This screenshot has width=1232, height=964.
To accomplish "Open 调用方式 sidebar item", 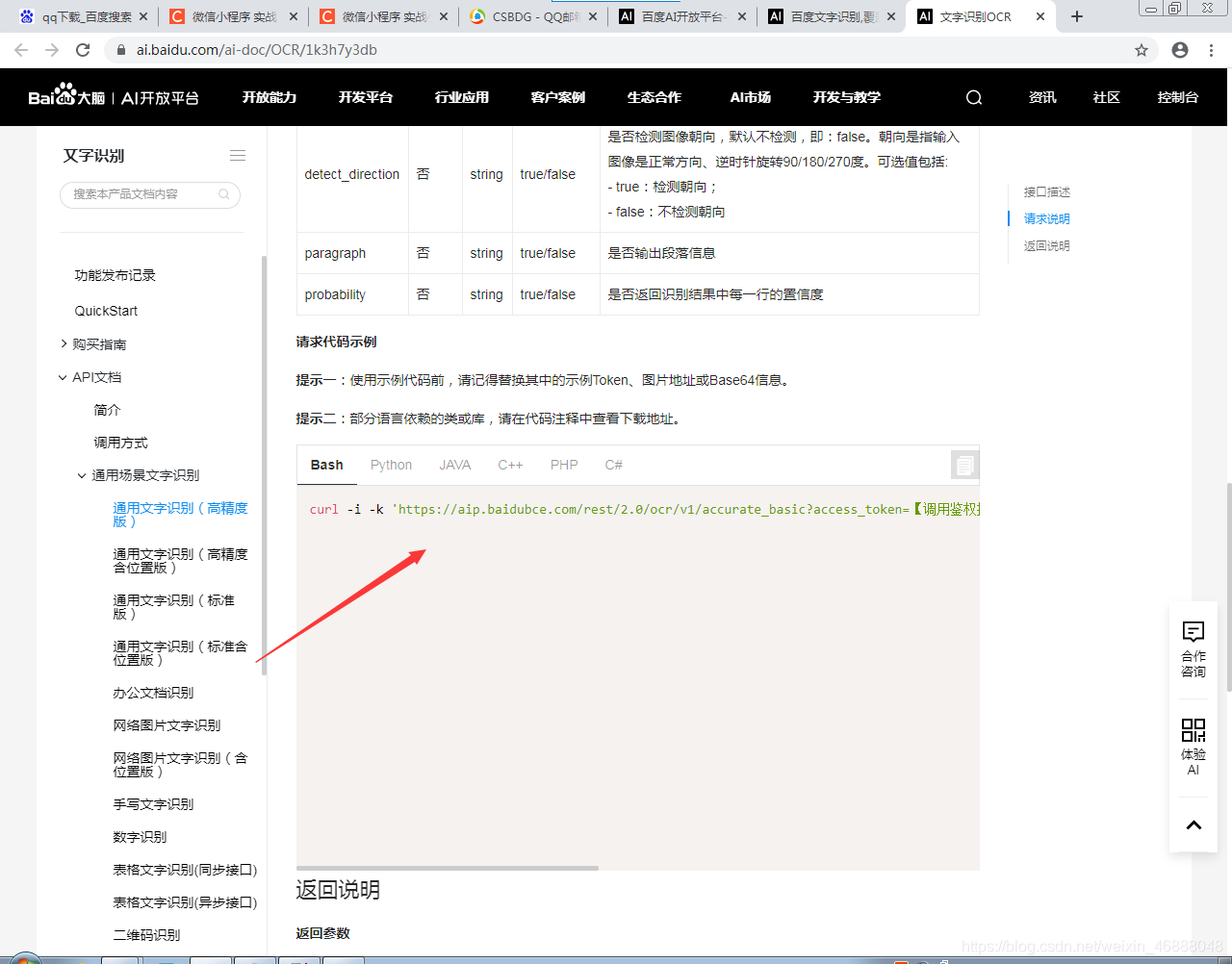I will 120,443.
